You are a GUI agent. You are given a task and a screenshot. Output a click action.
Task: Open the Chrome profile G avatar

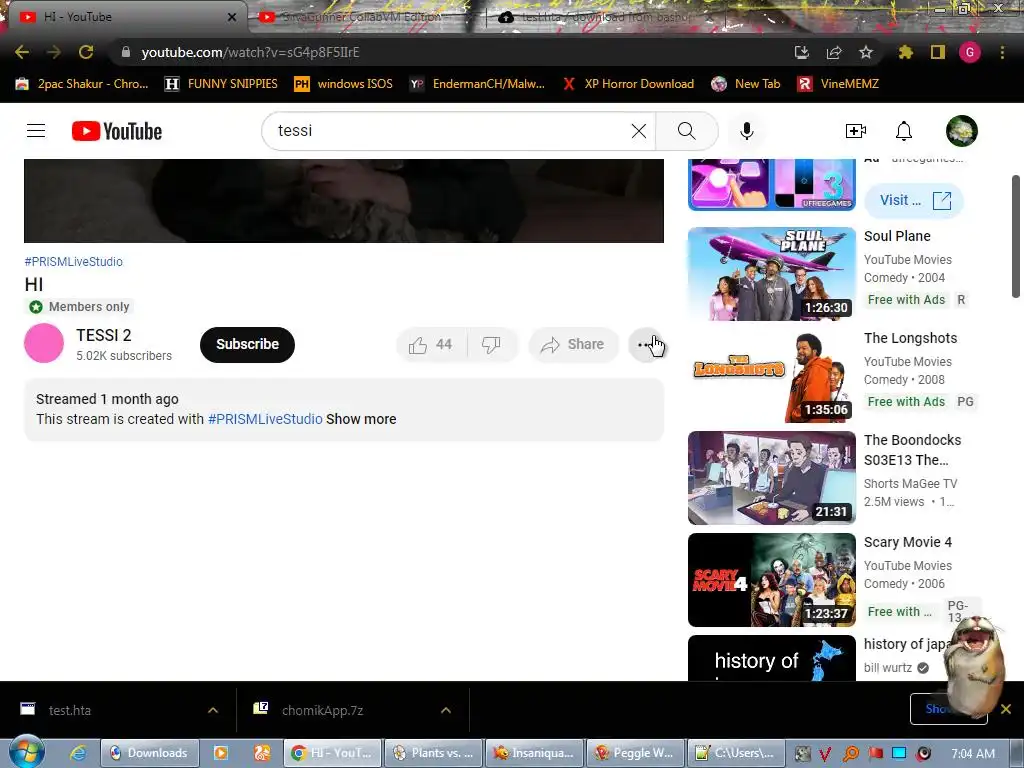(970, 52)
